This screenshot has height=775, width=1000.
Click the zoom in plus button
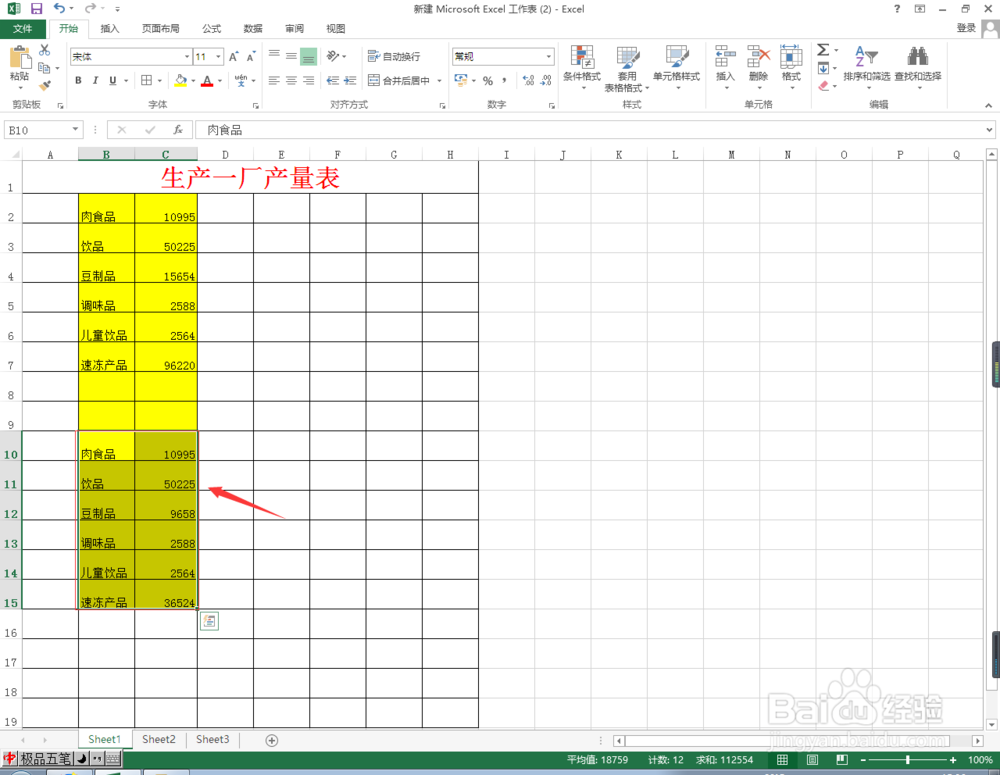(x=953, y=760)
